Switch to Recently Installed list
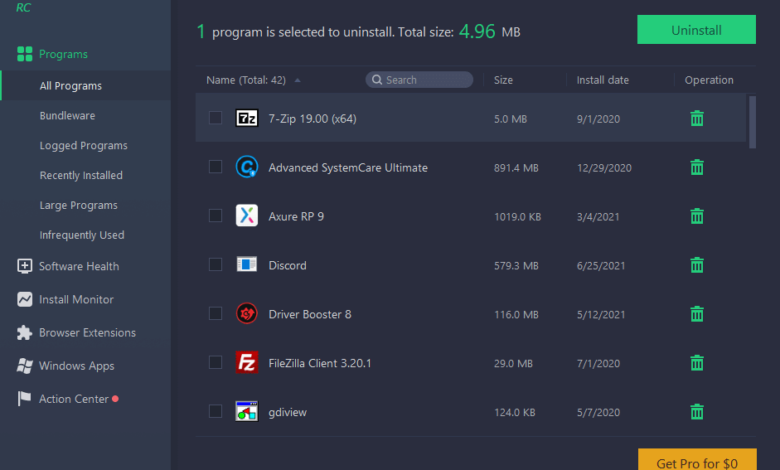Screen dimensions: 780x470 (x=81, y=176)
